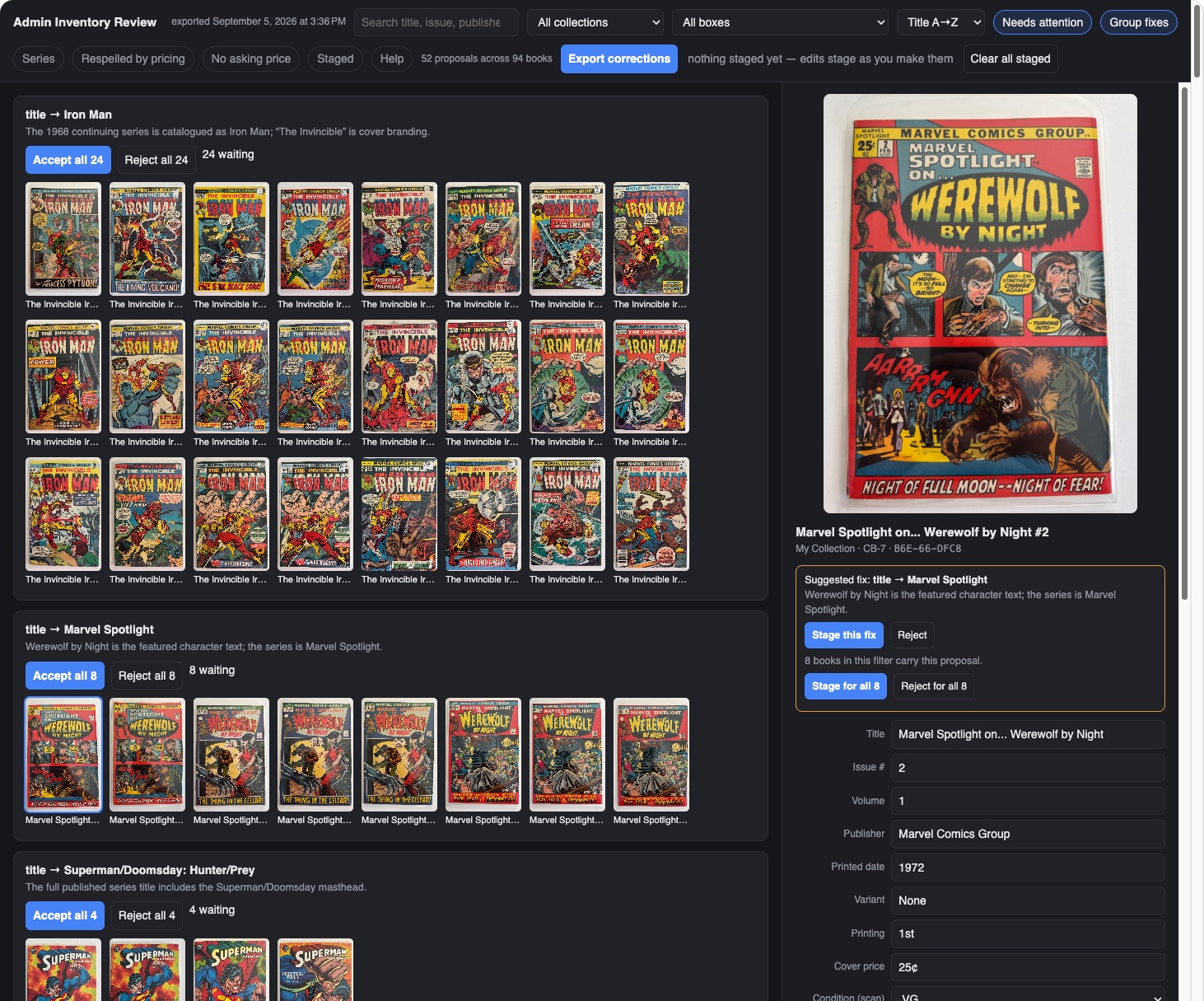Open the All boxes dropdown
Image resolution: width=1204 pixels, height=1001 pixels.
[x=781, y=22]
